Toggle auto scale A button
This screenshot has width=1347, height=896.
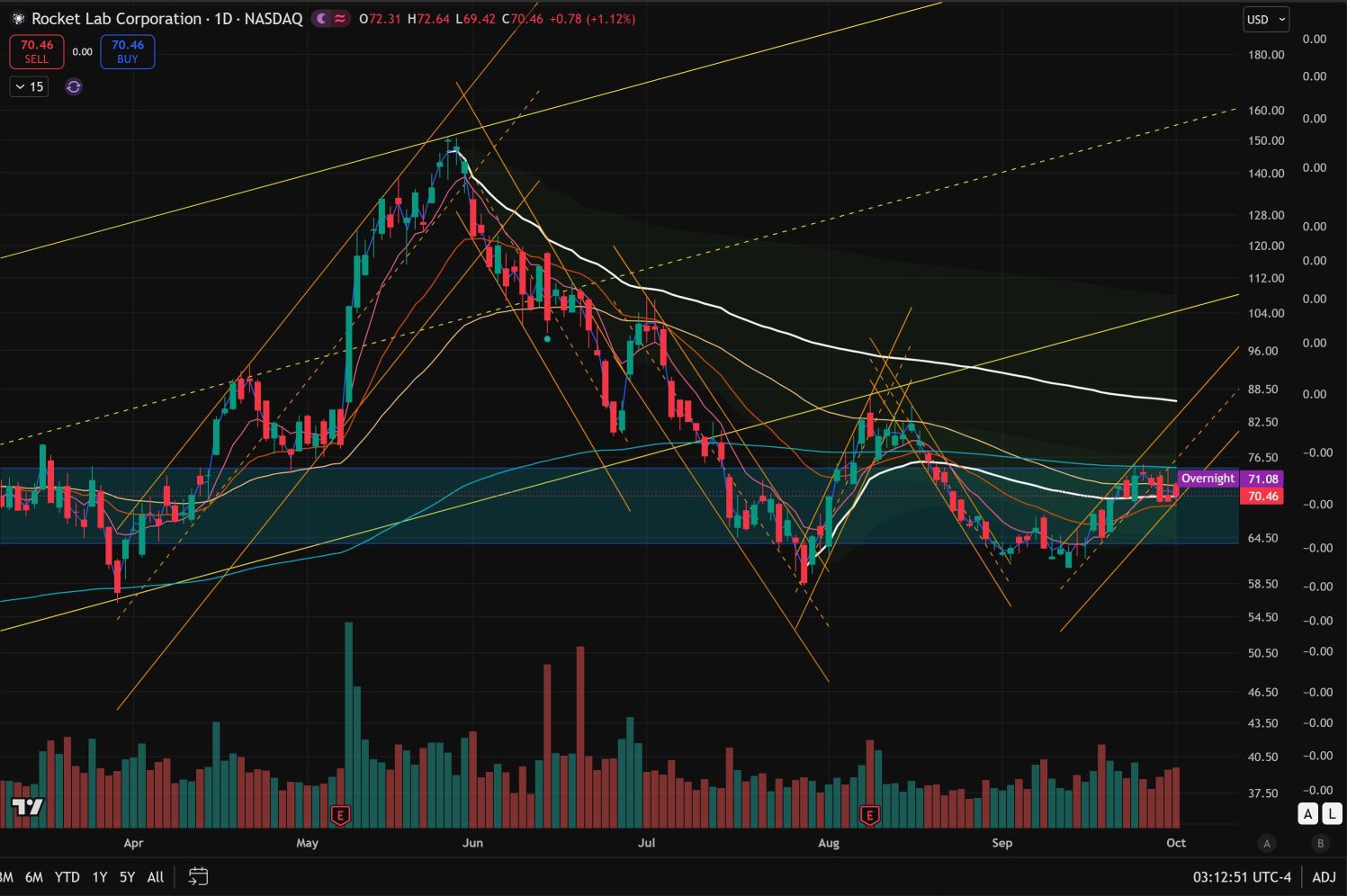(x=1307, y=814)
